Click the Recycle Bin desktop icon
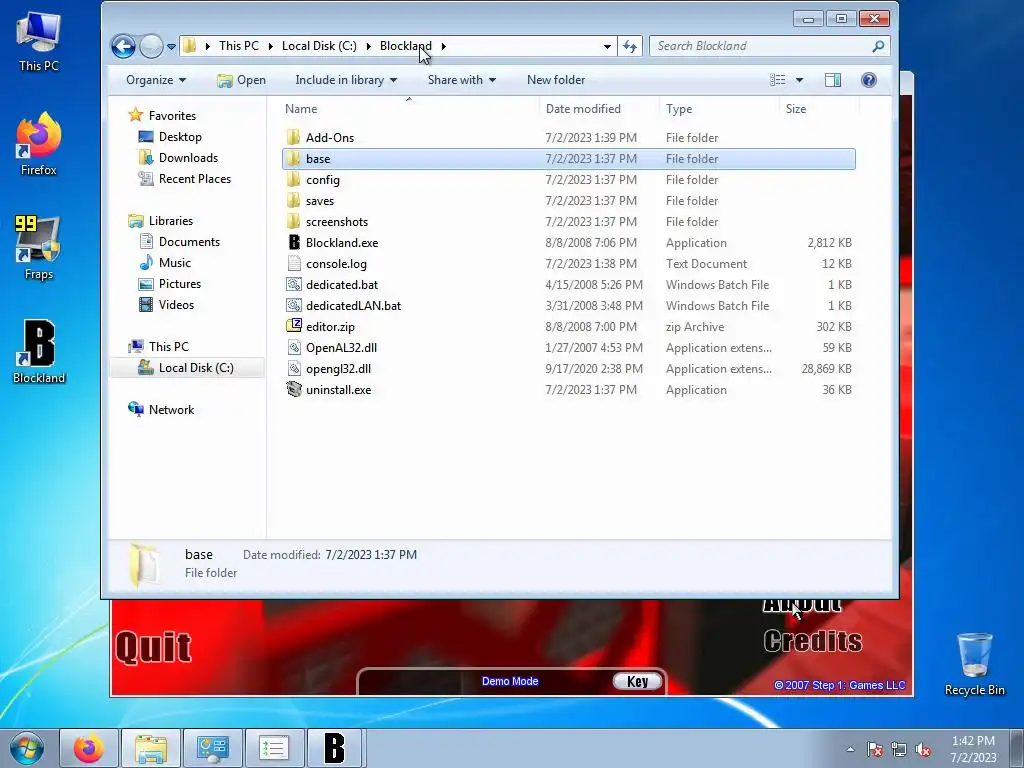1024x768 pixels. pyautogui.click(x=974, y=664)
